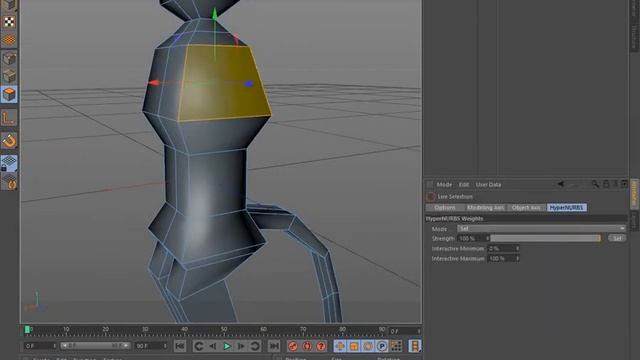Click the green Y-axis gizmo arrow
640x360 pixels.
click(x=215, y=13)
